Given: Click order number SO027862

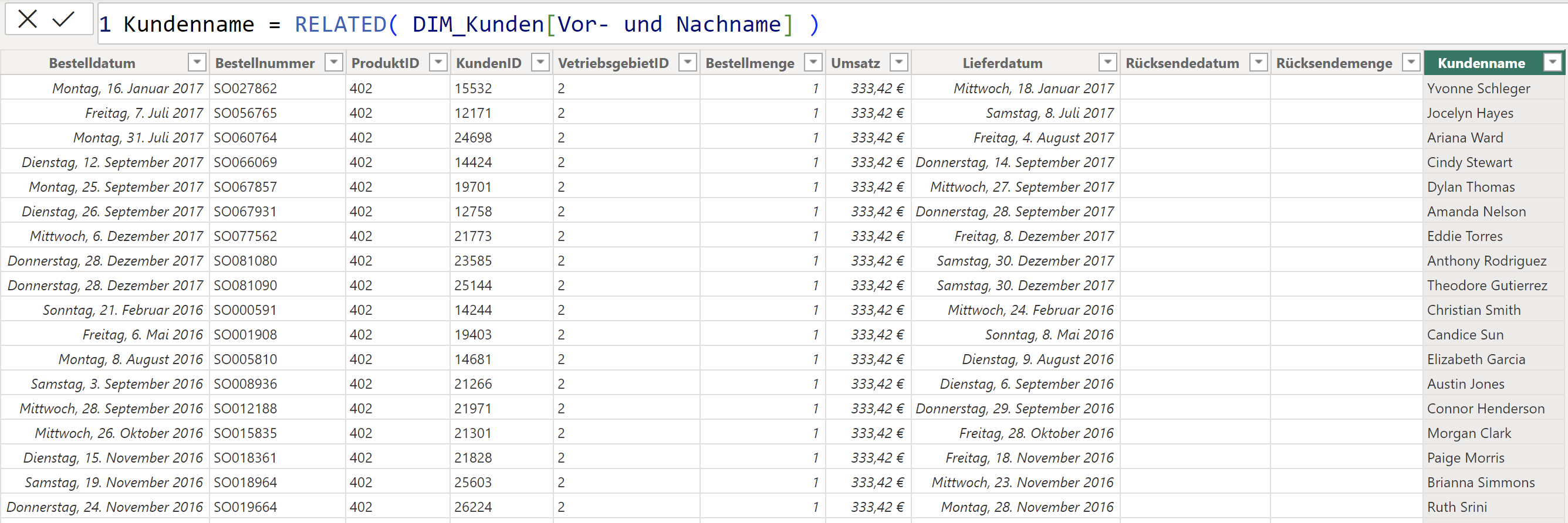Looking at the screenshot, I should pyautogui.click(x=245, y=88).
